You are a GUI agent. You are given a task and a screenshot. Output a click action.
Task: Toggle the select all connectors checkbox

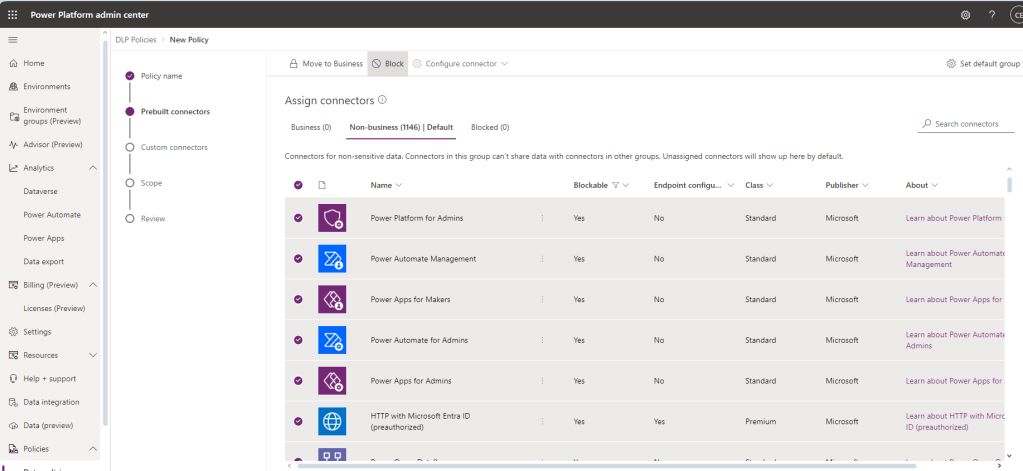point(298,185)
